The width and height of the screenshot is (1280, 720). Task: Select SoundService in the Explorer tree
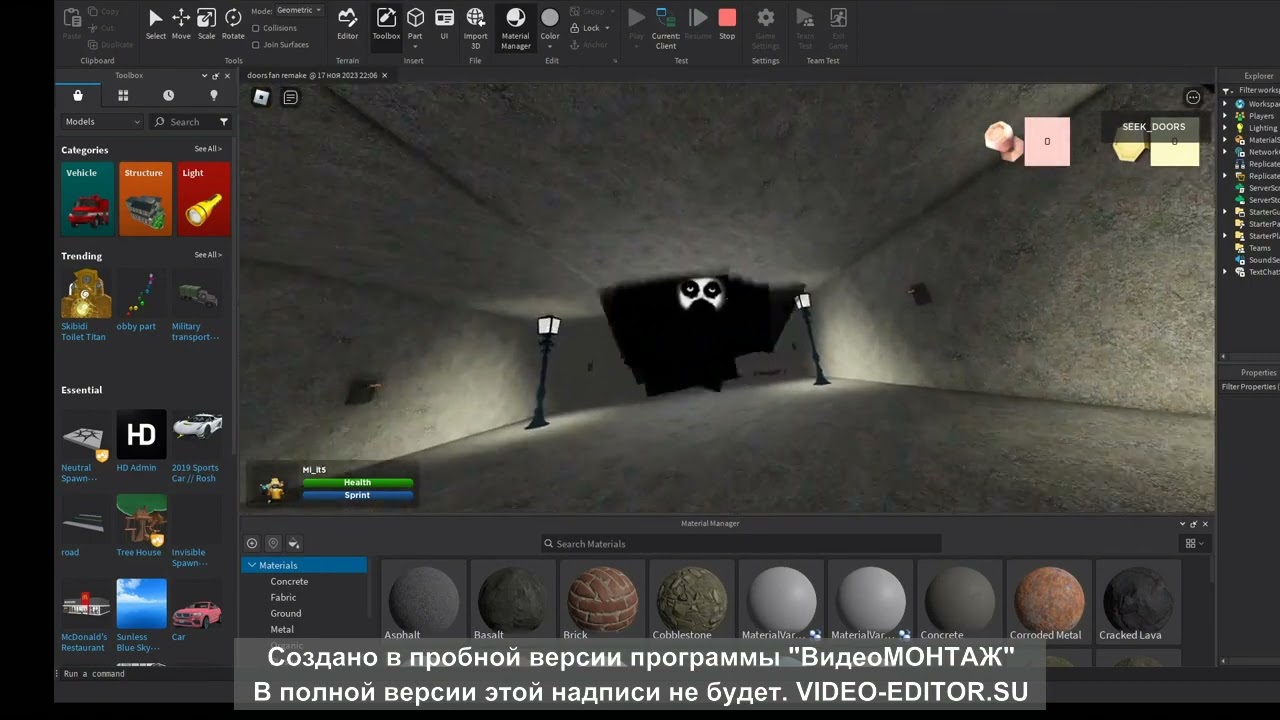tap(1256, 260)
